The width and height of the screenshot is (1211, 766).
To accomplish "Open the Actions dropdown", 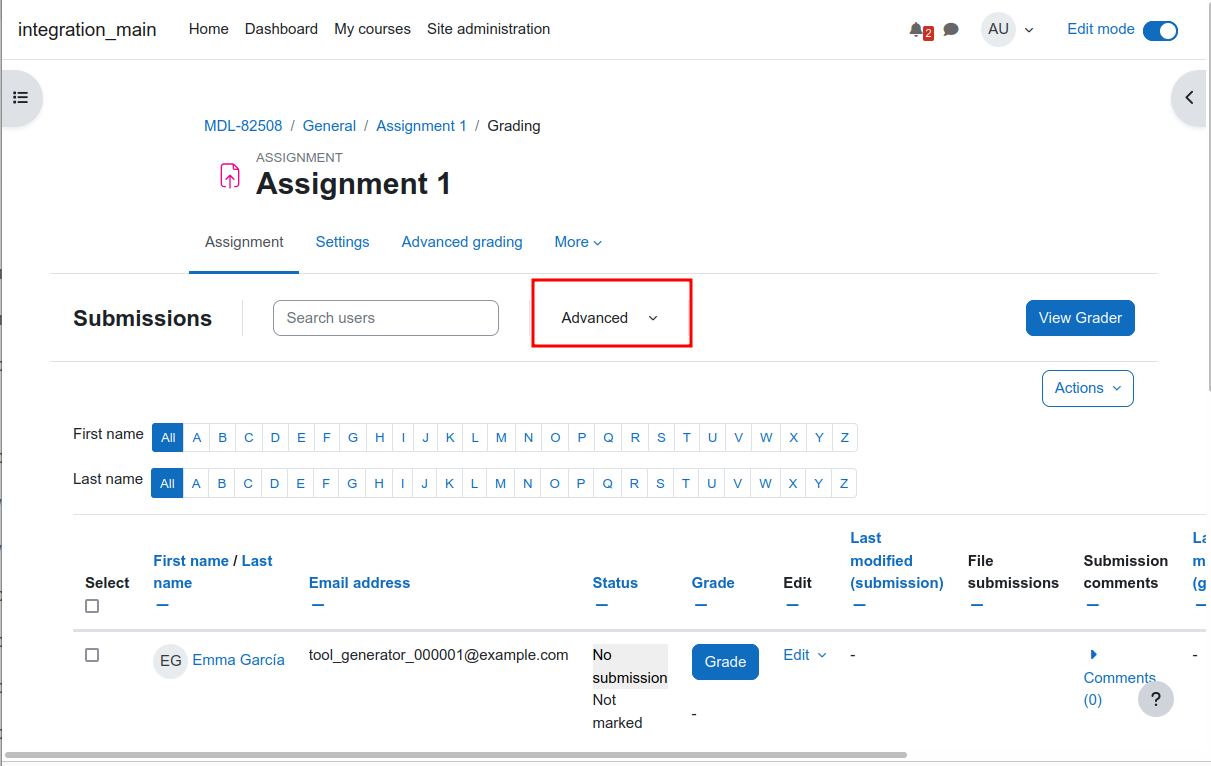I will point(1088,388).
